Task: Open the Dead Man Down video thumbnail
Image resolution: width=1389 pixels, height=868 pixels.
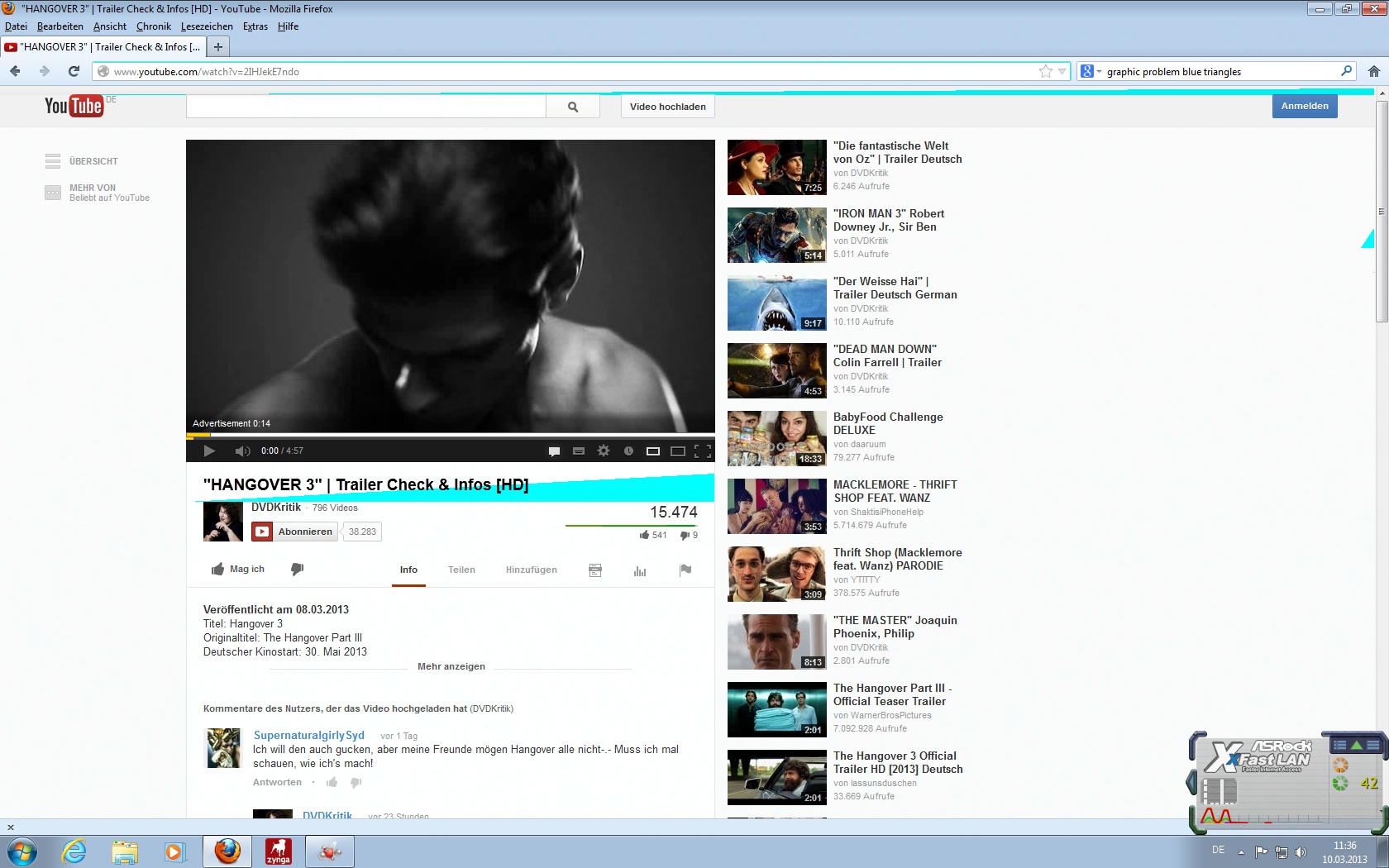Action: coord(777,370)
